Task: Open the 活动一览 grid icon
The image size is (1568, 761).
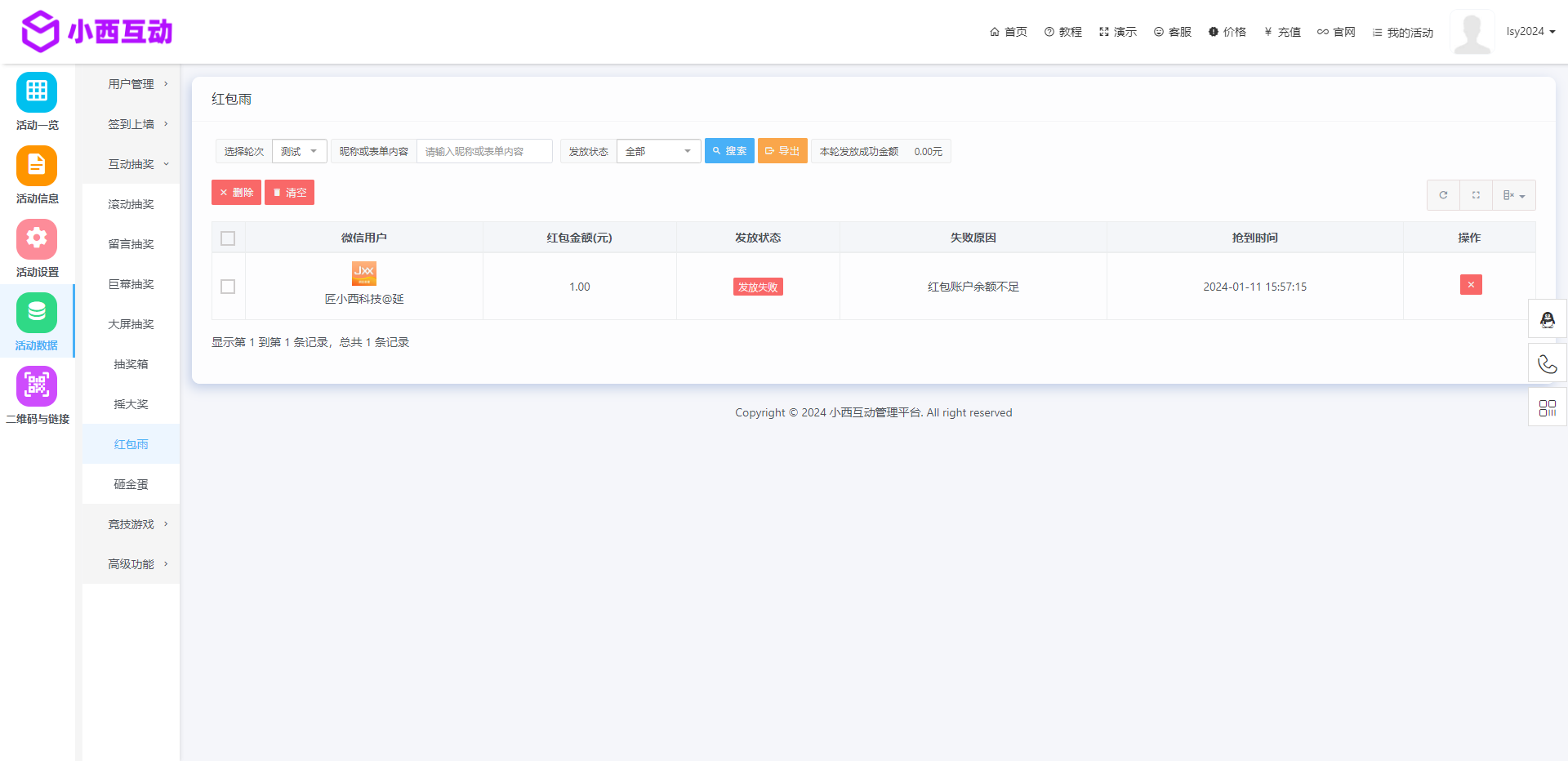Action: pyautogui.click(x=37, y=92)
